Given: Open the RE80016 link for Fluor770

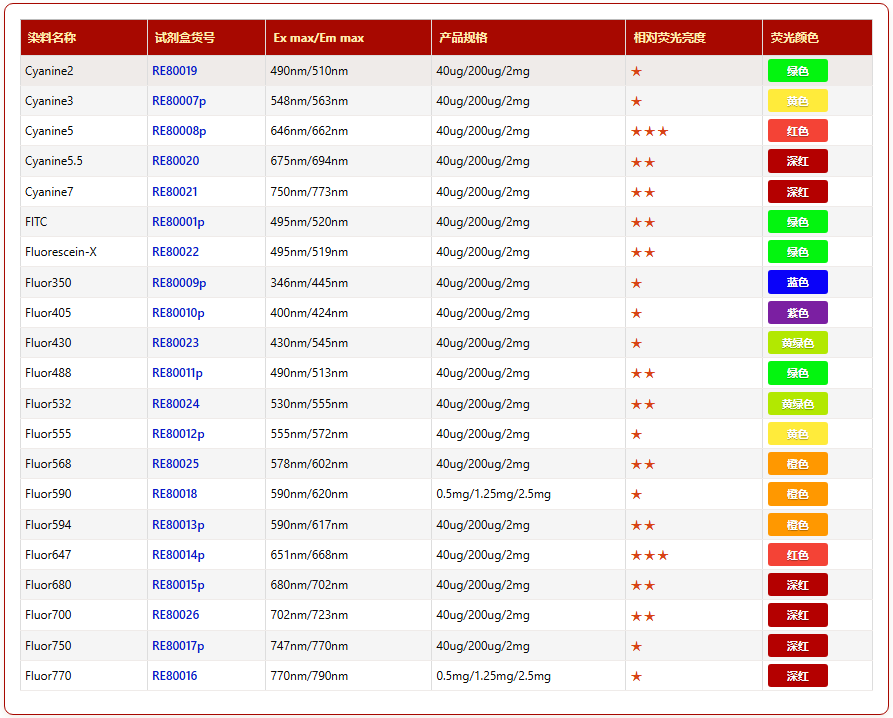Looking at the screenshot, I should point(174,676).
